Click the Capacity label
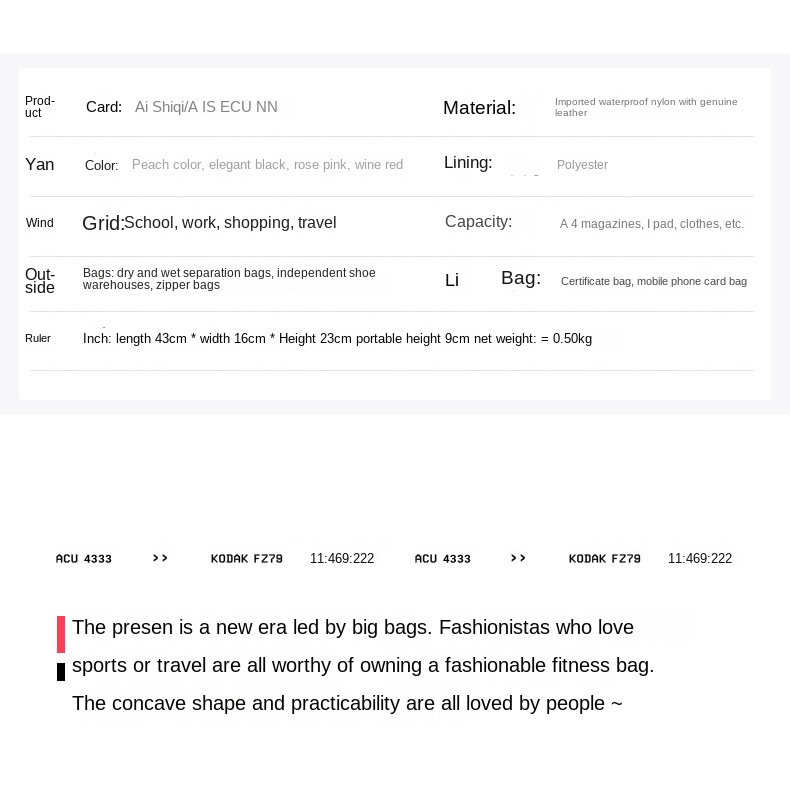The width and height of the screenshot is (790, 786). [x=478, y=221]
